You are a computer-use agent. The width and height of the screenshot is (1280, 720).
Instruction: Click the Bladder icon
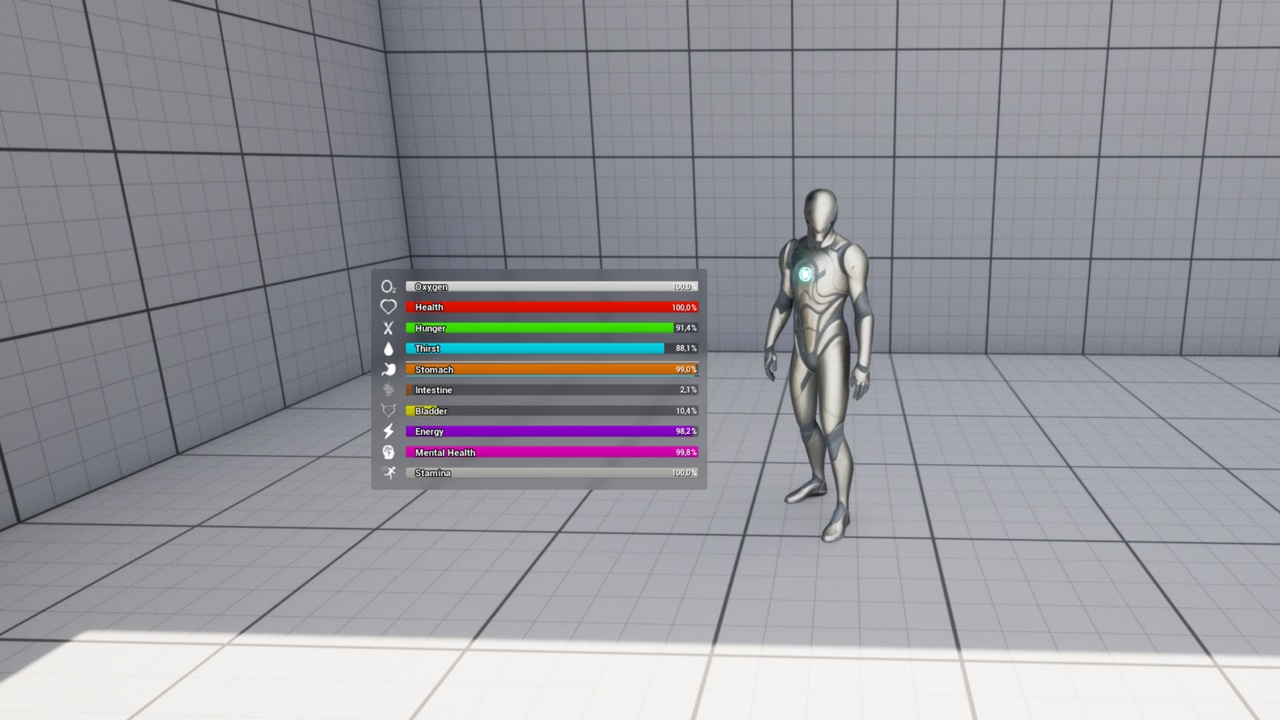pyautogui.click(x=388, y=411)
